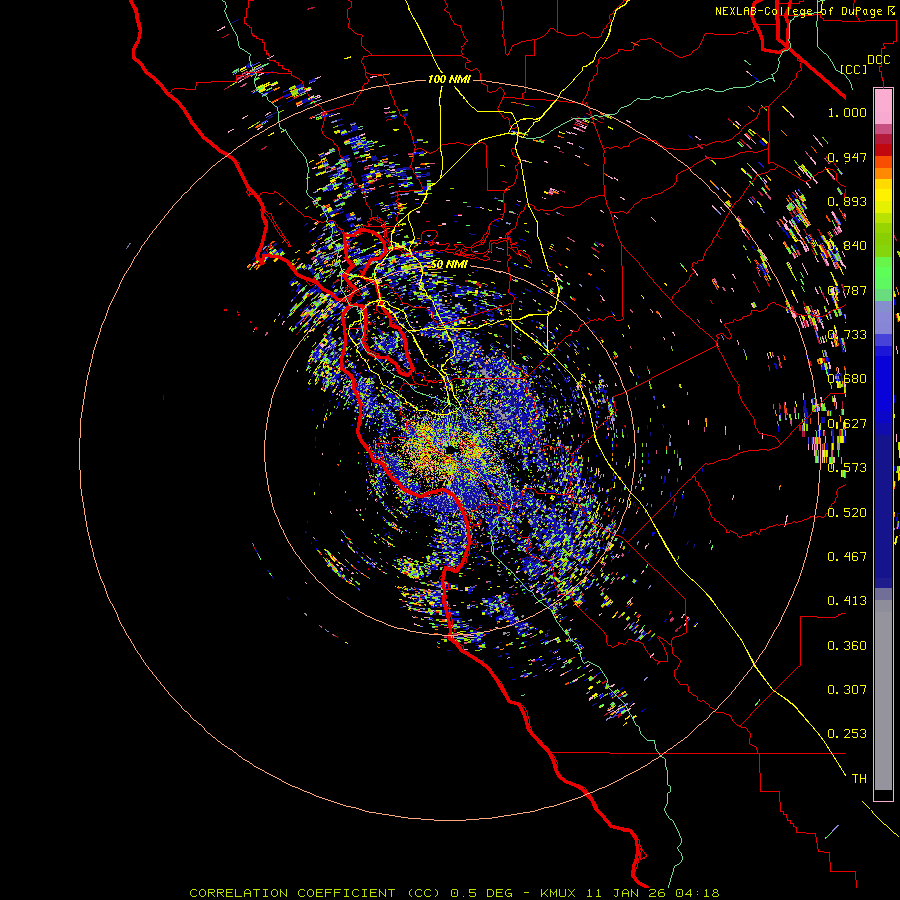Select the 0.360 legend value

[x=847, y=645]
